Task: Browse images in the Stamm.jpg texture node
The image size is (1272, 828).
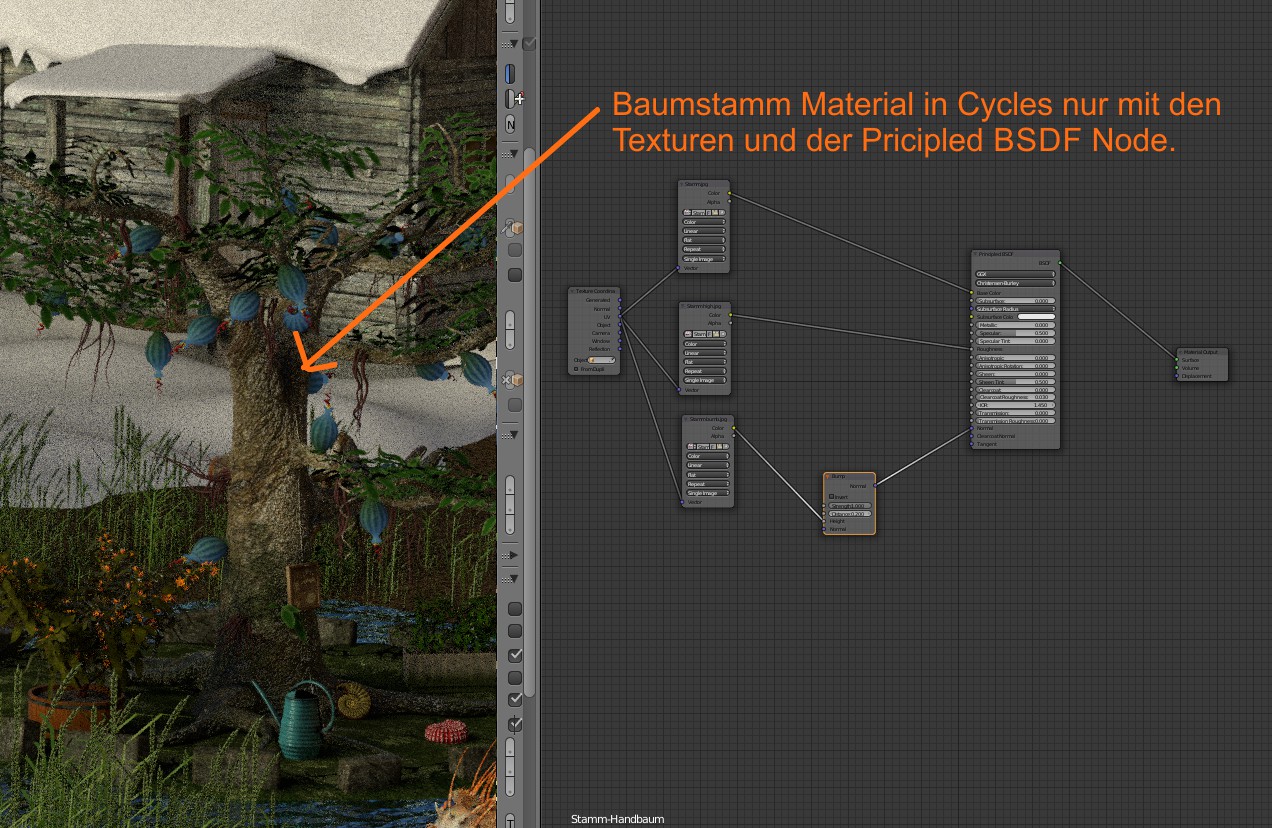Action: pos(687,212)
